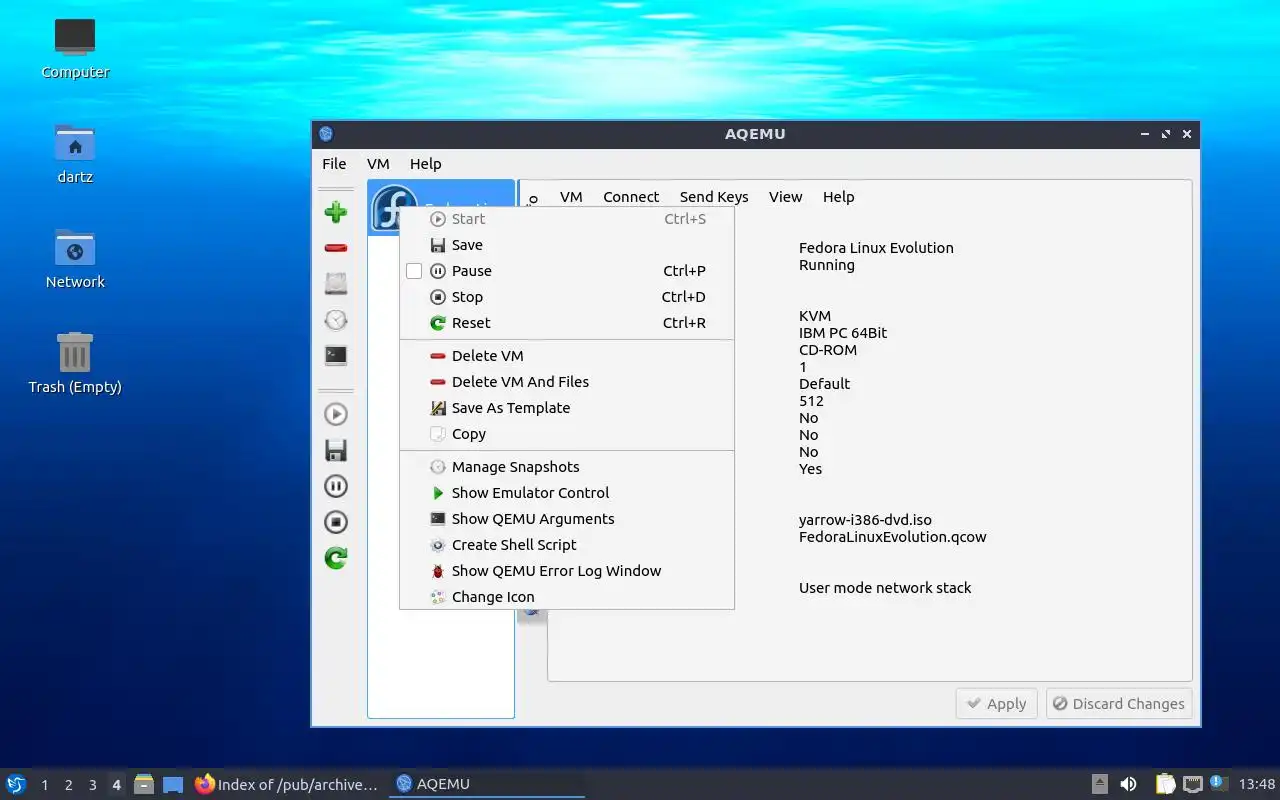Switch to workspace 3 in pager
The width and height of the screenshot is (1280, 800).
coord(92,785)
